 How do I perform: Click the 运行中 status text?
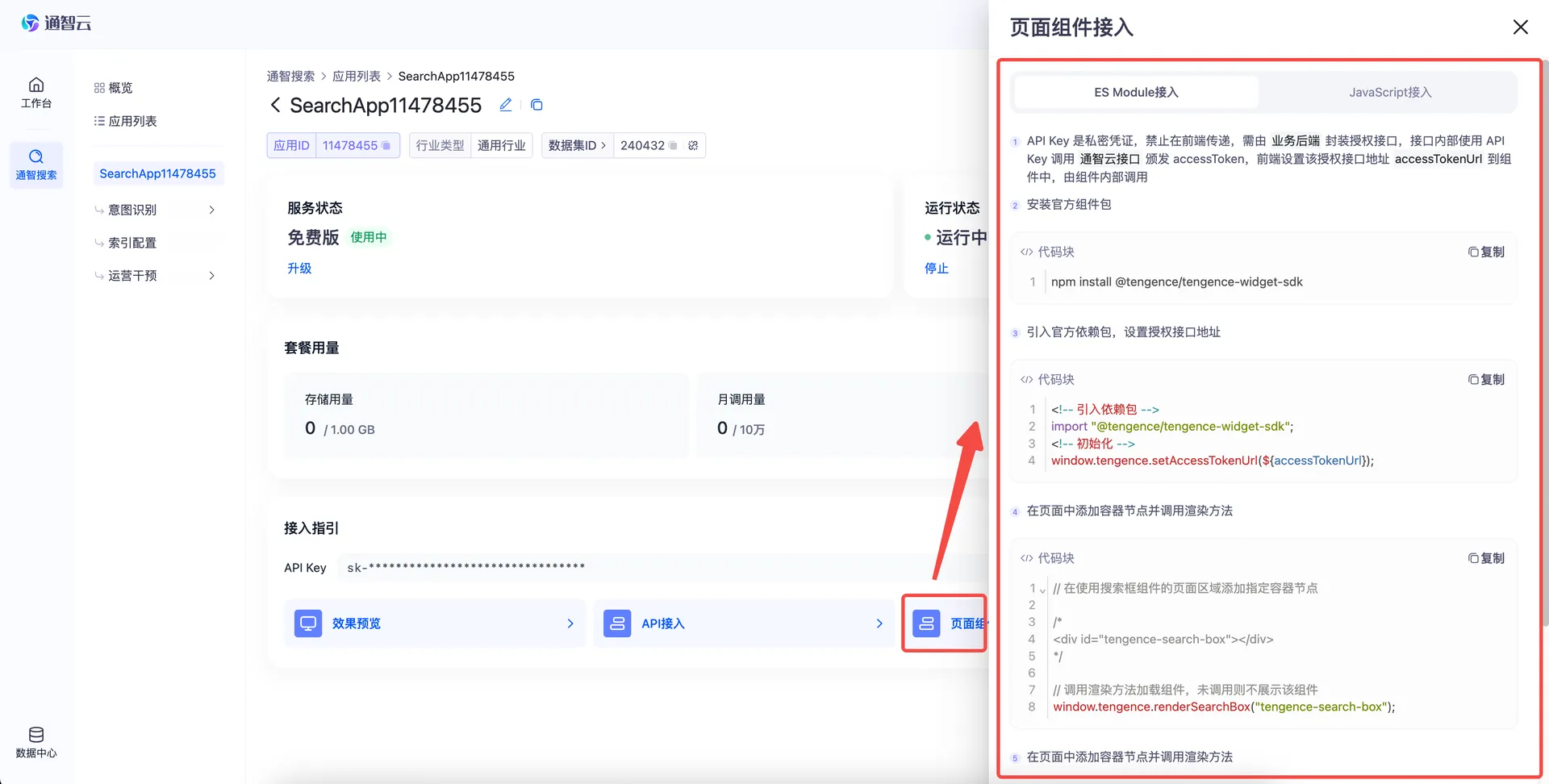[x=961, y=238]
